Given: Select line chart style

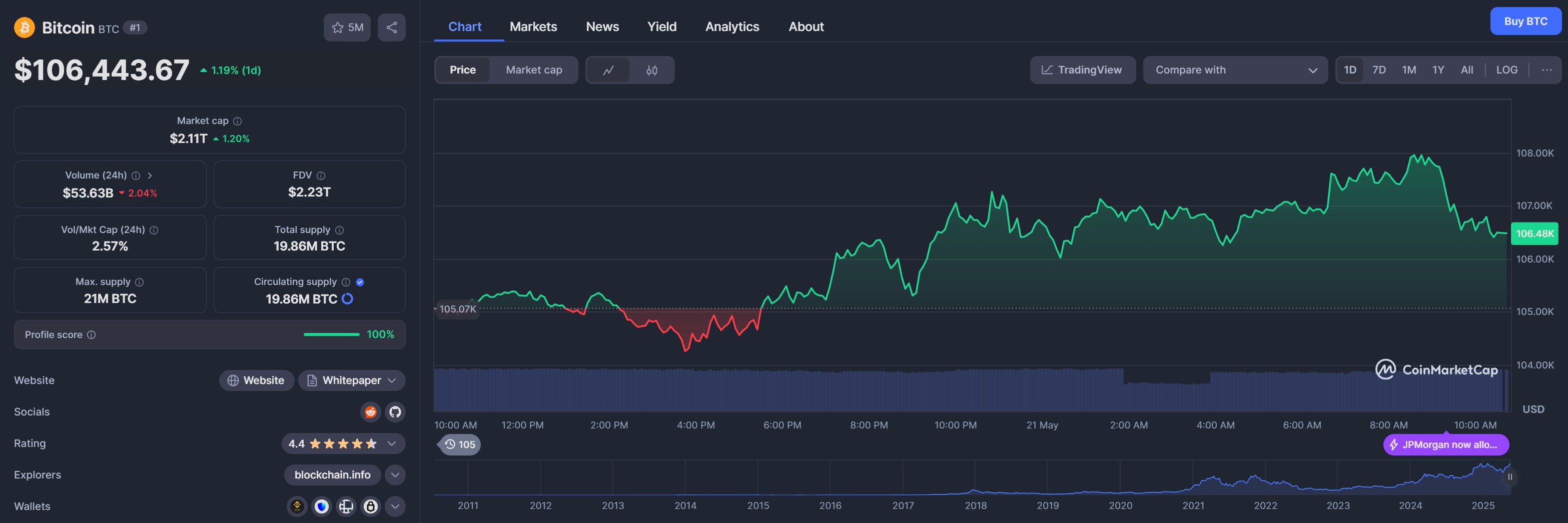Looking at the screenshot, I should [x=608, y=70].
